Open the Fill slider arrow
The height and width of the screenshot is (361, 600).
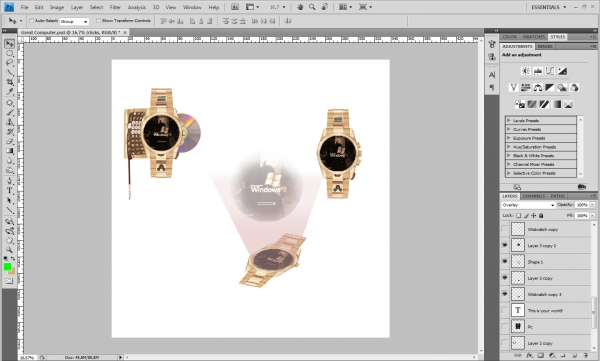tap(592, 216)
